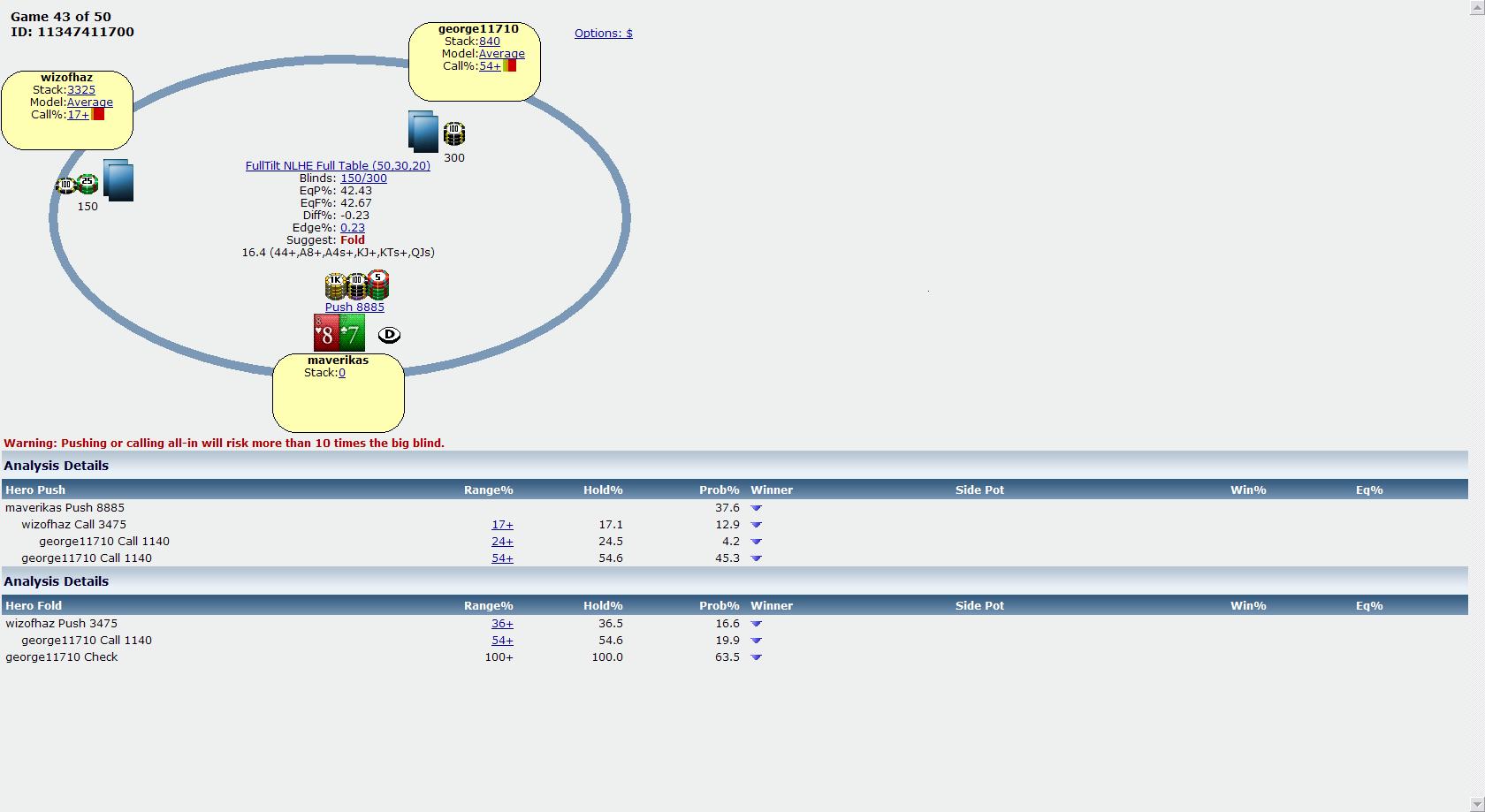The height and width of the screenshot is (812, 1485).
Task: Expand the wizofhaz Call 3475 winner arrow
Action: (756, 525)
